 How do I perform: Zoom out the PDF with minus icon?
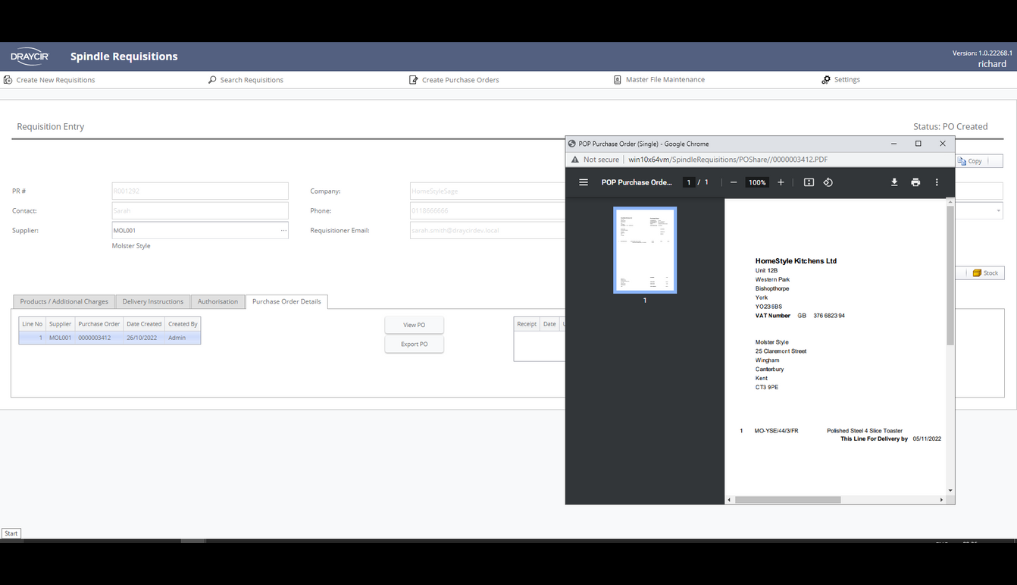734,182
